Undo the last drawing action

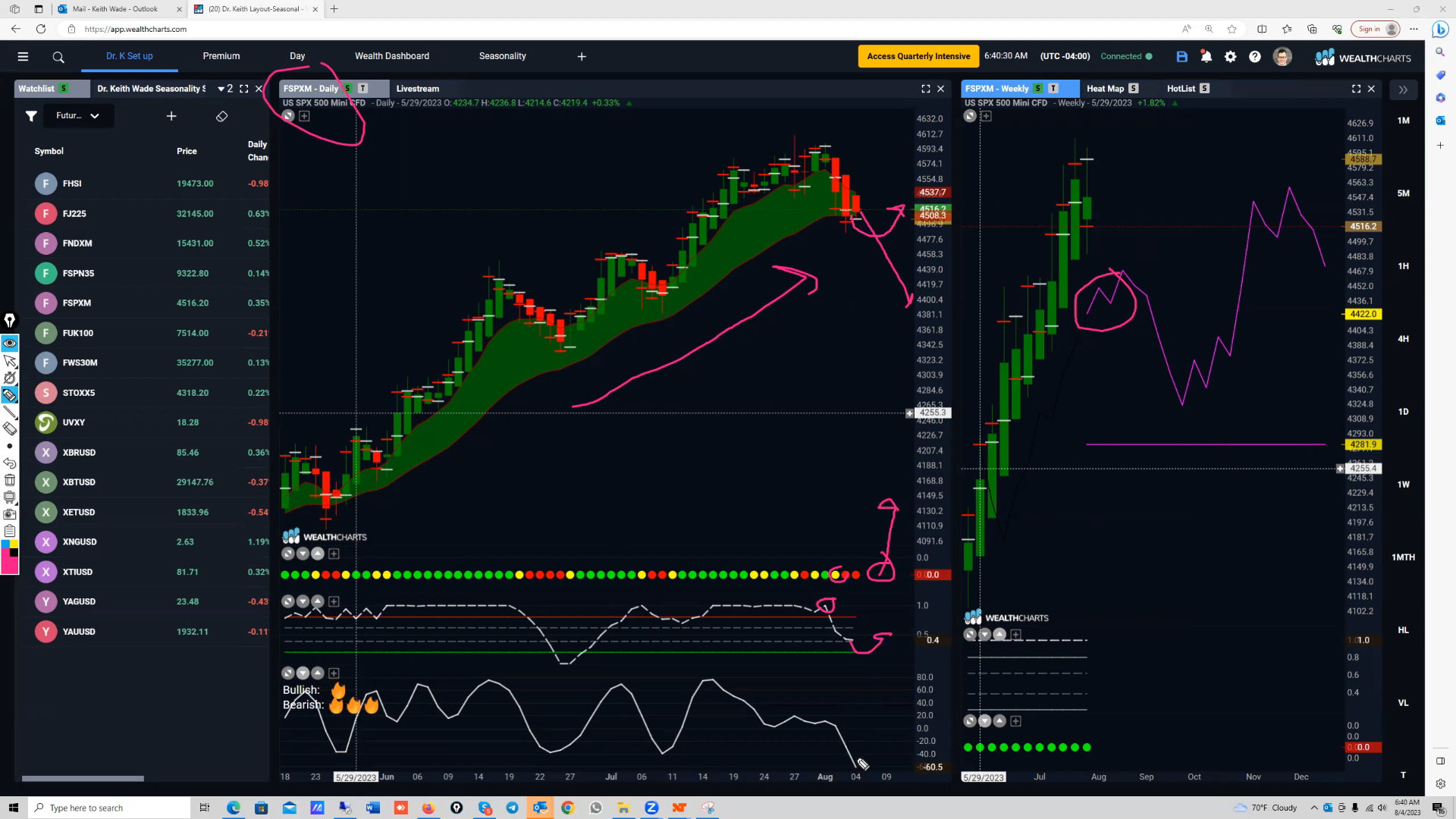(x=10, y=463)
